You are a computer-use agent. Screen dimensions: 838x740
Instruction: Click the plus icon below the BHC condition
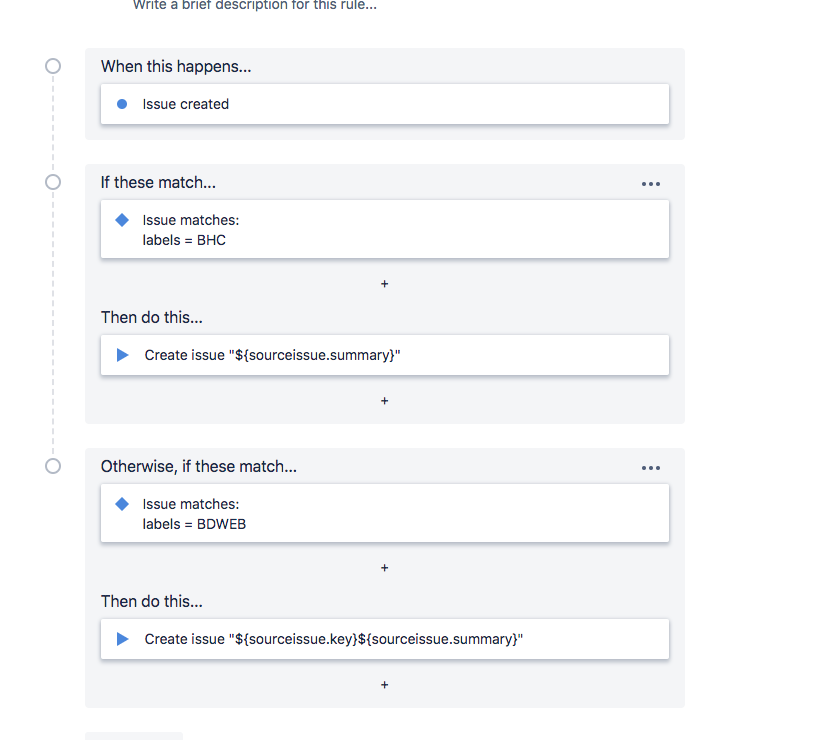pyautogui.click(x=384, y=284)
